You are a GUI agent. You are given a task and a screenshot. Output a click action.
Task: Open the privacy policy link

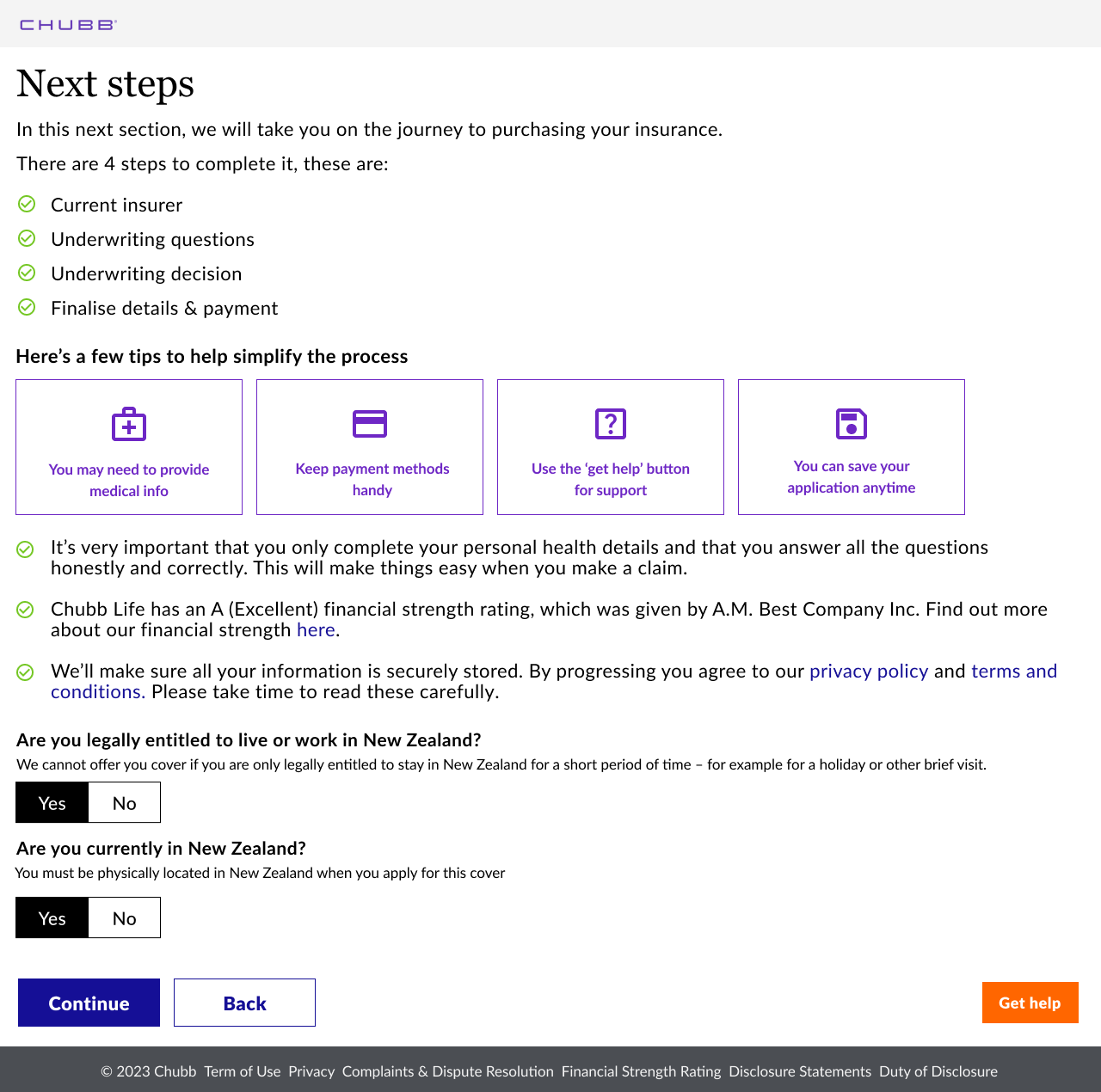click(869, 672)
